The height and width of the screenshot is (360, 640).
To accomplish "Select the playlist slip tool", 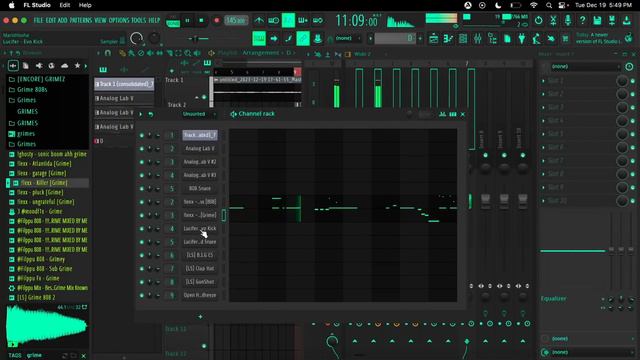I will 160,53.
